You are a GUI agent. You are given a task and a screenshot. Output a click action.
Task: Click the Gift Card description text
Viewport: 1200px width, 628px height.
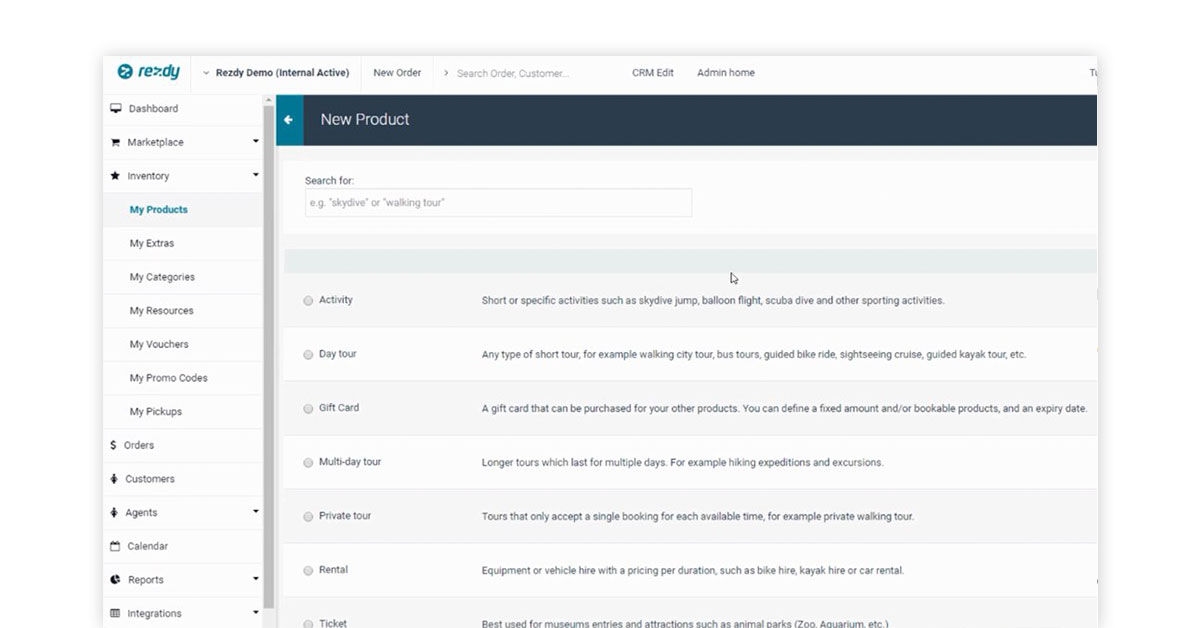point(784,408)
